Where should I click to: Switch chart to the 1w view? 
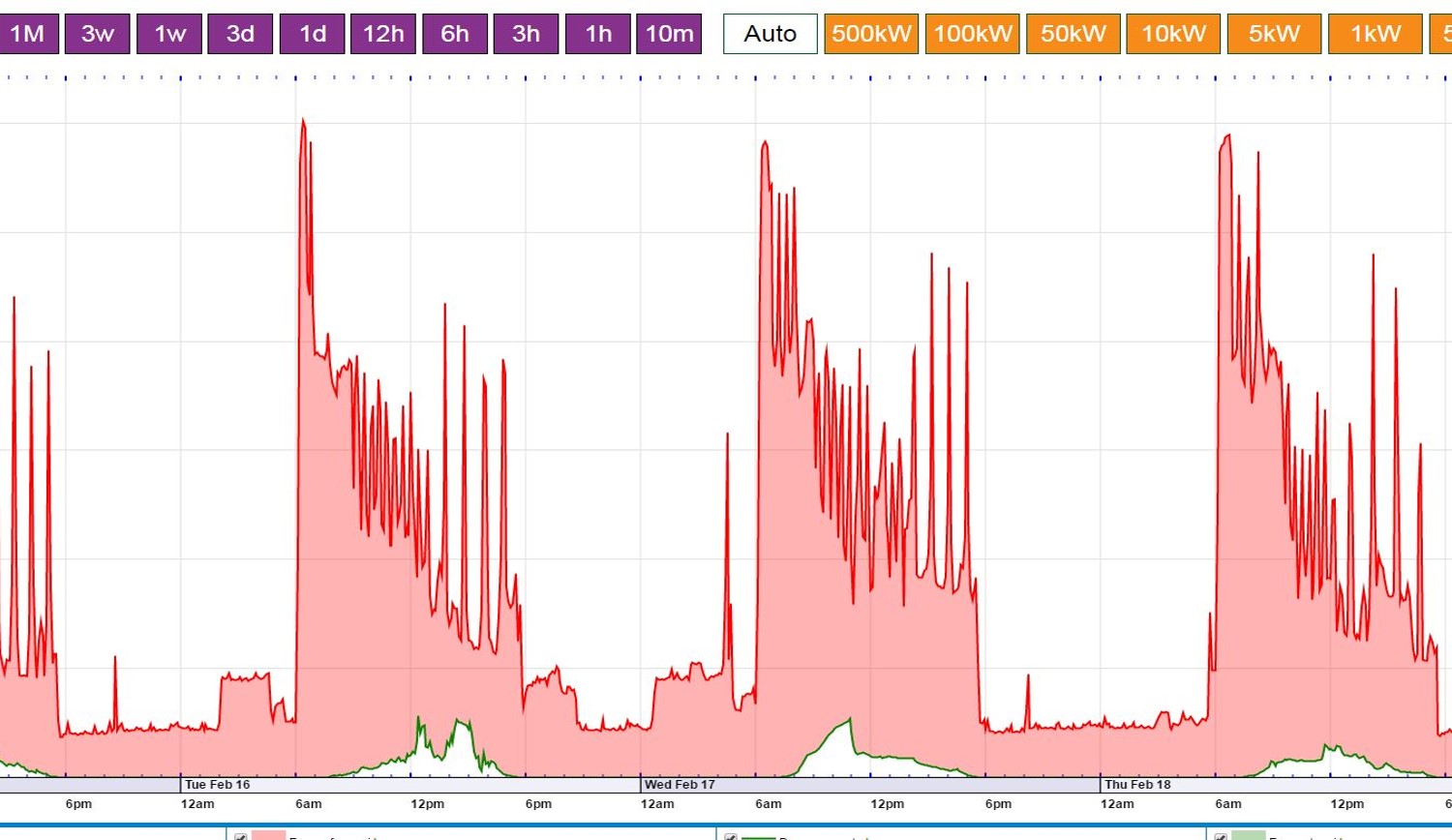[x=169, y=34]
